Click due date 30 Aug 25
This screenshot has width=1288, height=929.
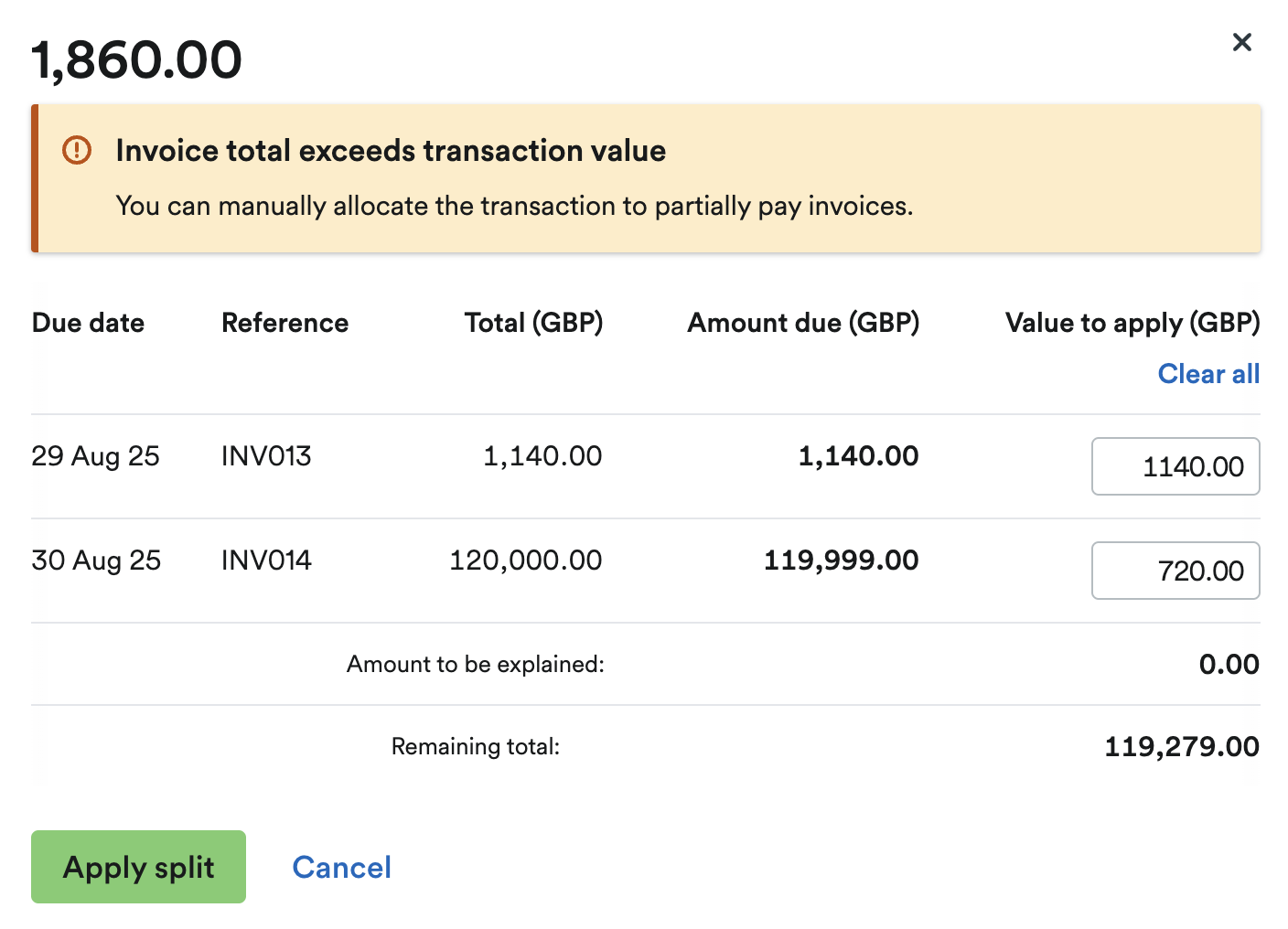click(96, 560)
